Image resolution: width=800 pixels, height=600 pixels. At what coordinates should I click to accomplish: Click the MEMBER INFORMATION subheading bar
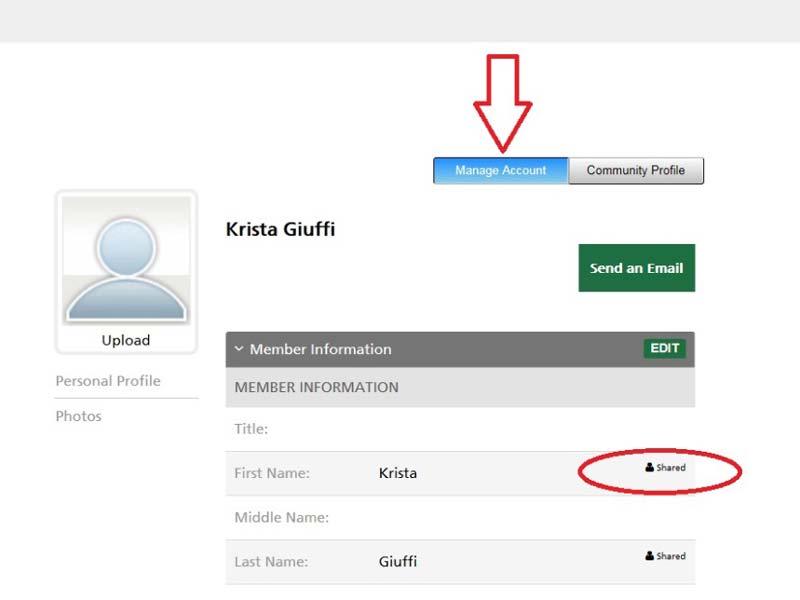[460, 387]
